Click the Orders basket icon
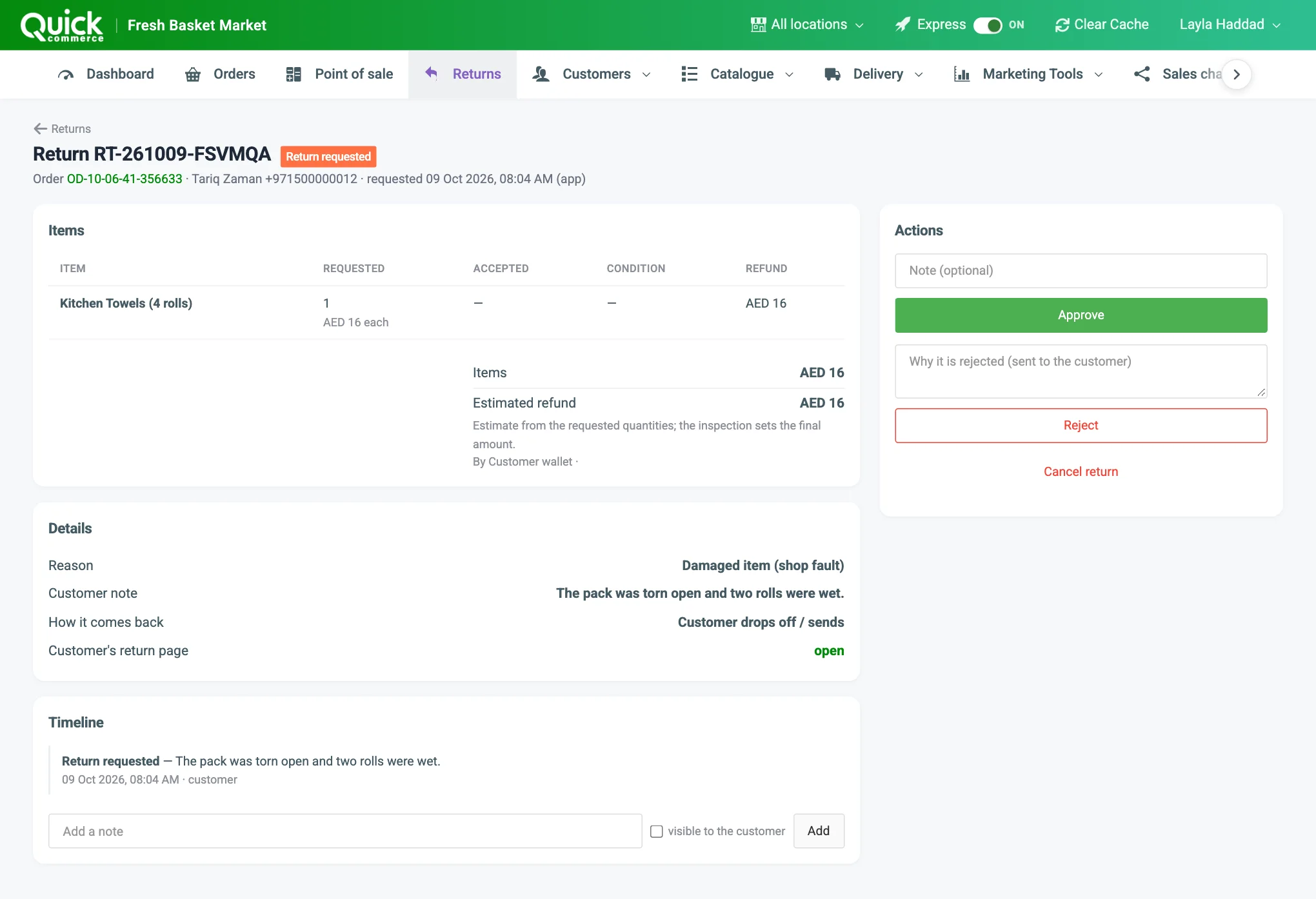 193,74
